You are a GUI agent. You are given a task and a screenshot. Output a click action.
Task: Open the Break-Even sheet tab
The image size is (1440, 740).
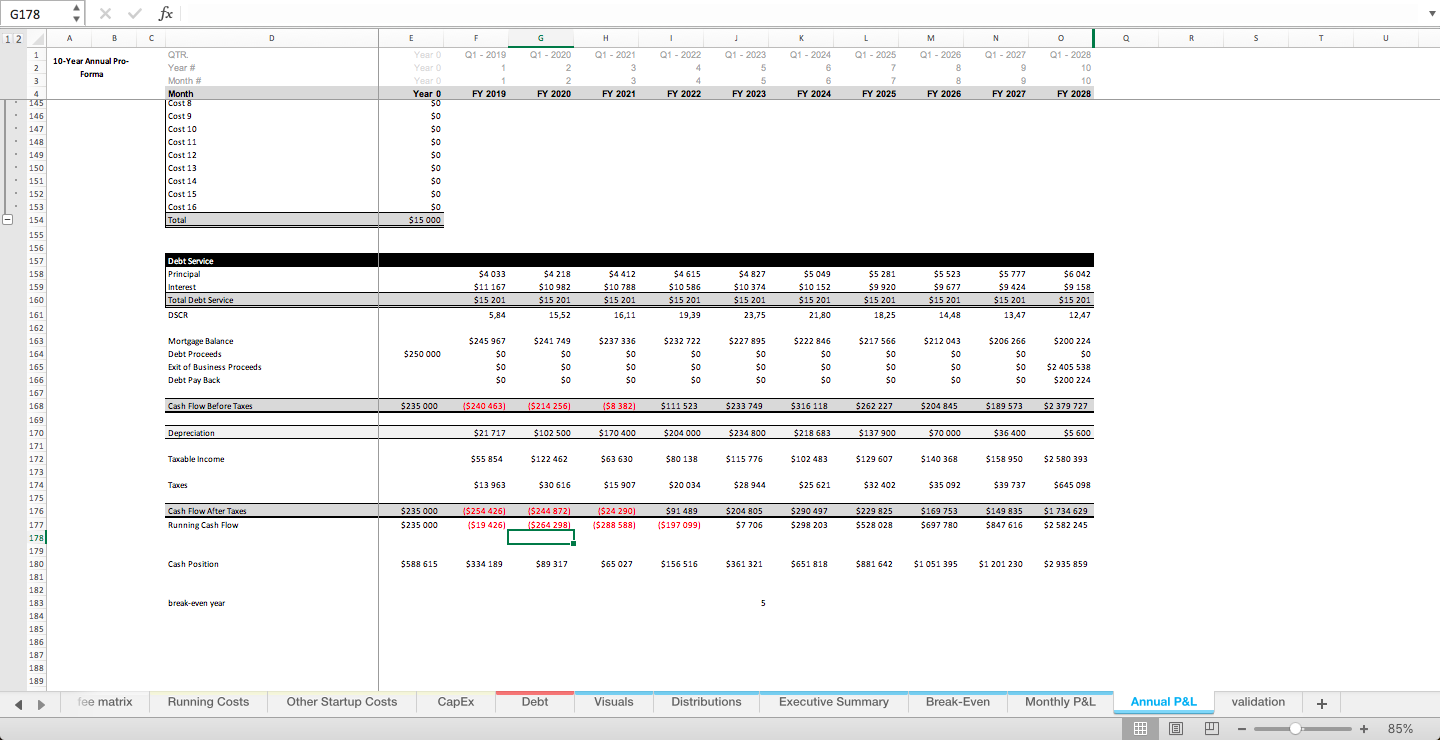(957, 702)
